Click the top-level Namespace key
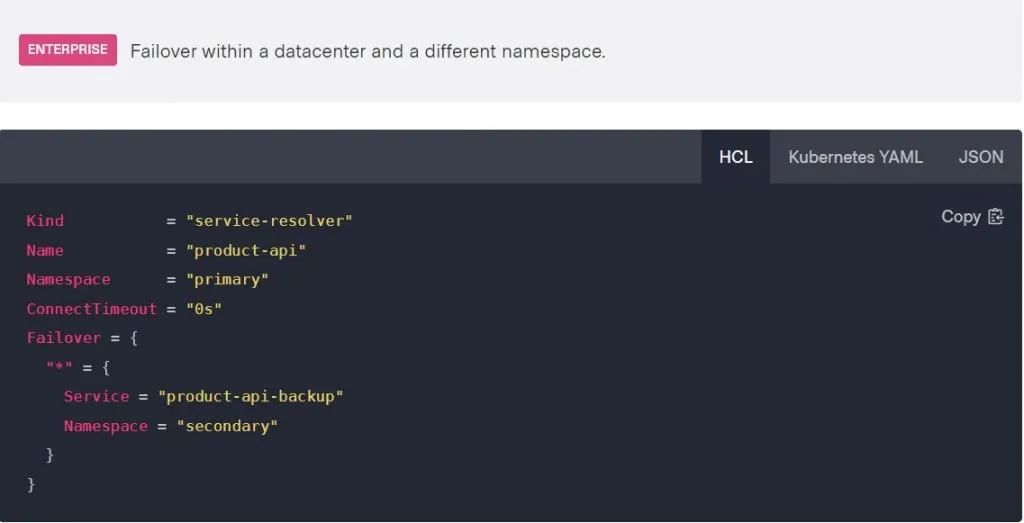1024x523 pixels. point(69,279)
